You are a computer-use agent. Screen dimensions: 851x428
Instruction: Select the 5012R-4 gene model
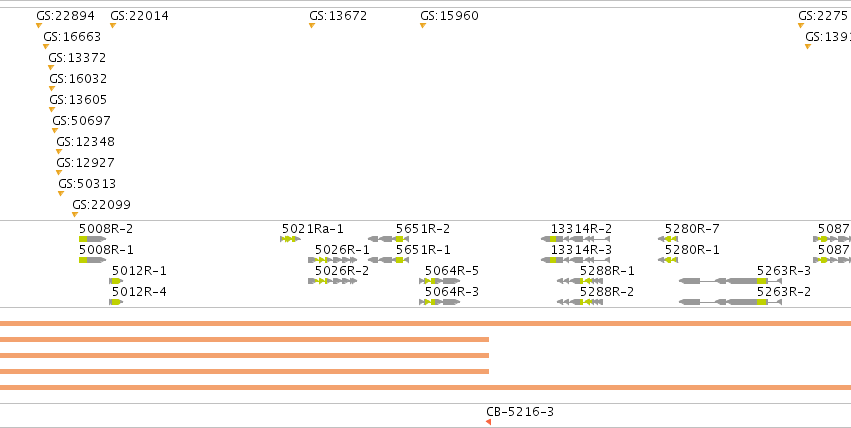tap(116, 302)
